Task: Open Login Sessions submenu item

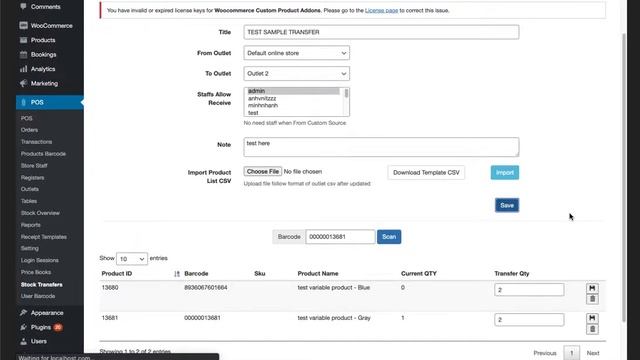Action: coord(40,260)
